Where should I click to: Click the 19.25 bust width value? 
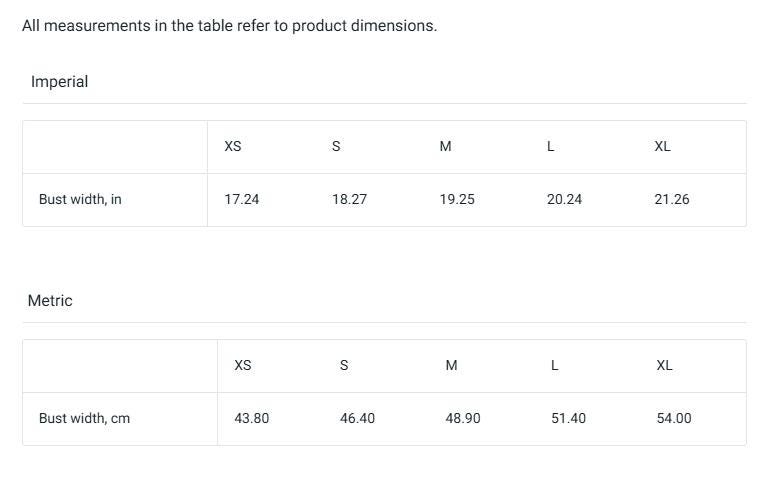457,200
